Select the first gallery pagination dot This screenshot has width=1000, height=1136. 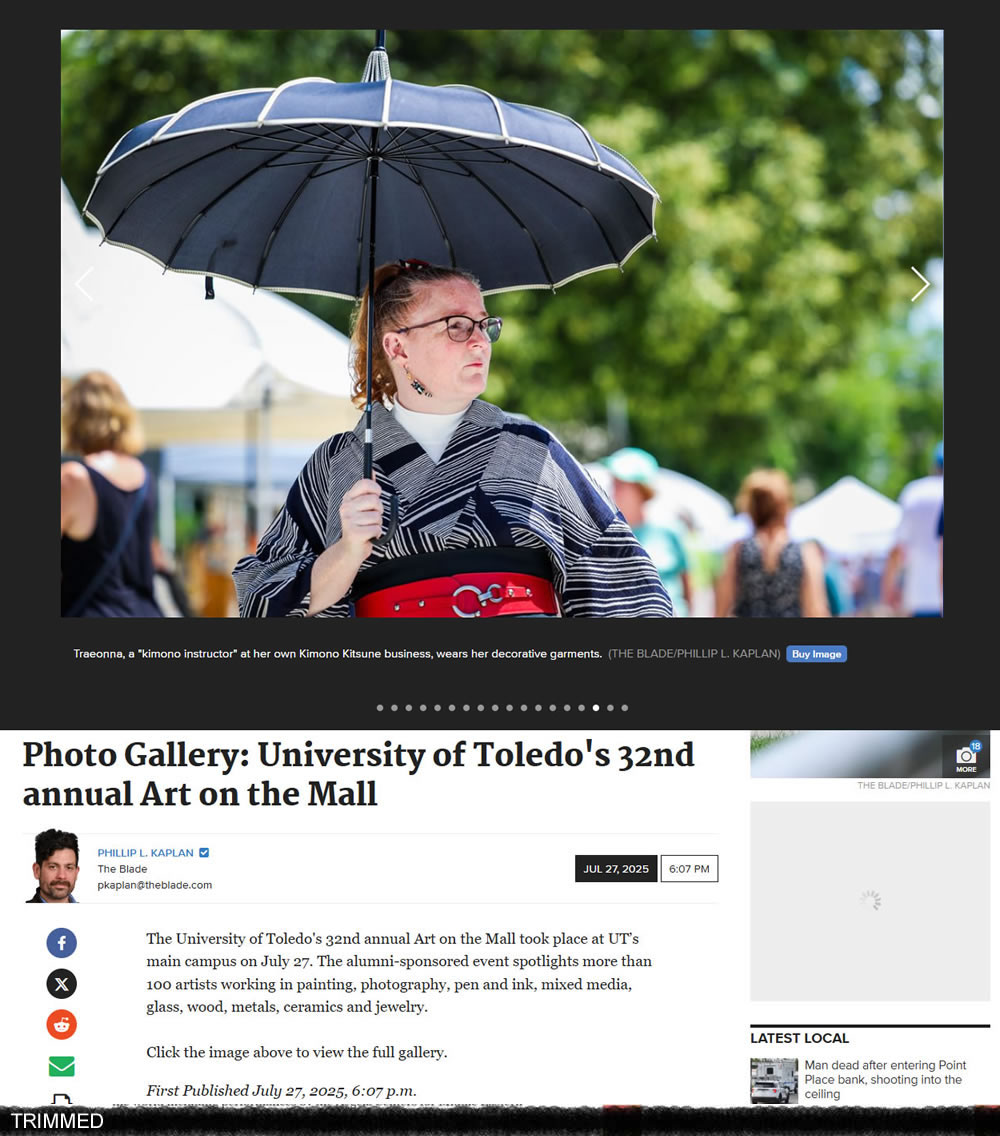tap(380, 708)
